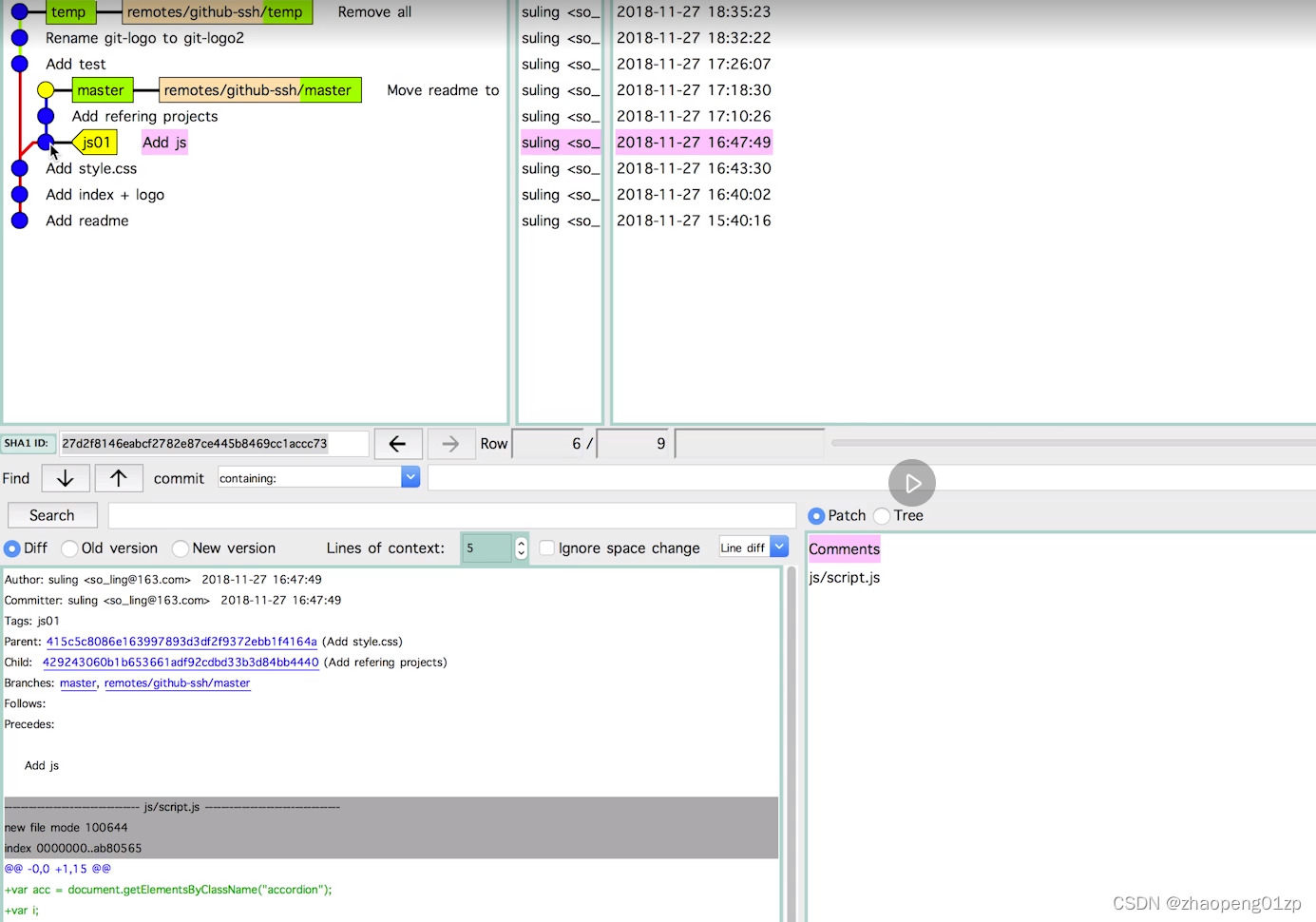Select js/script.js in the file list
The height and width of the screenshot is (922, 1316).
(x=845, y=577)
